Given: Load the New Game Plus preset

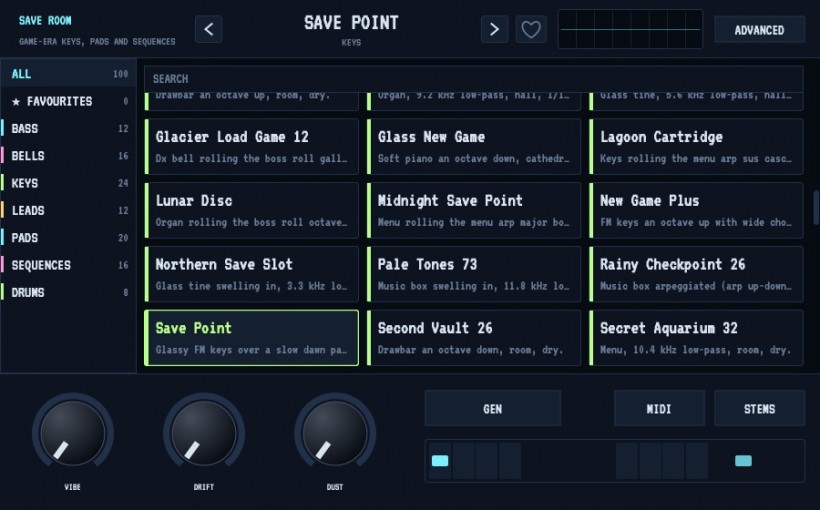Looking at the screenshot, I should [x=696, y=210].
